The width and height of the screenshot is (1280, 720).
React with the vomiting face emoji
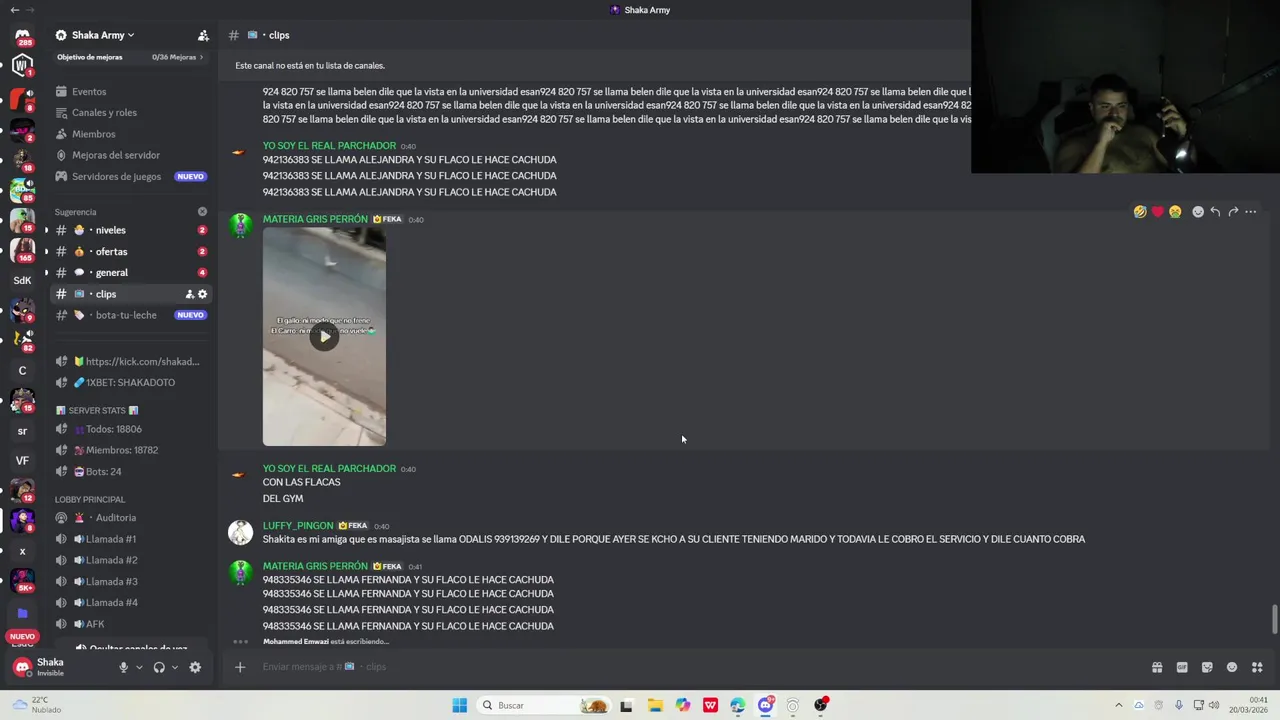[x=1175, y=212]
